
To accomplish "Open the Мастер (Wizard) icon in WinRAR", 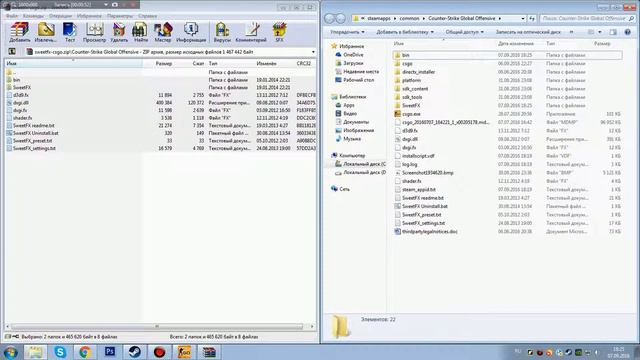I will point(163,33).
